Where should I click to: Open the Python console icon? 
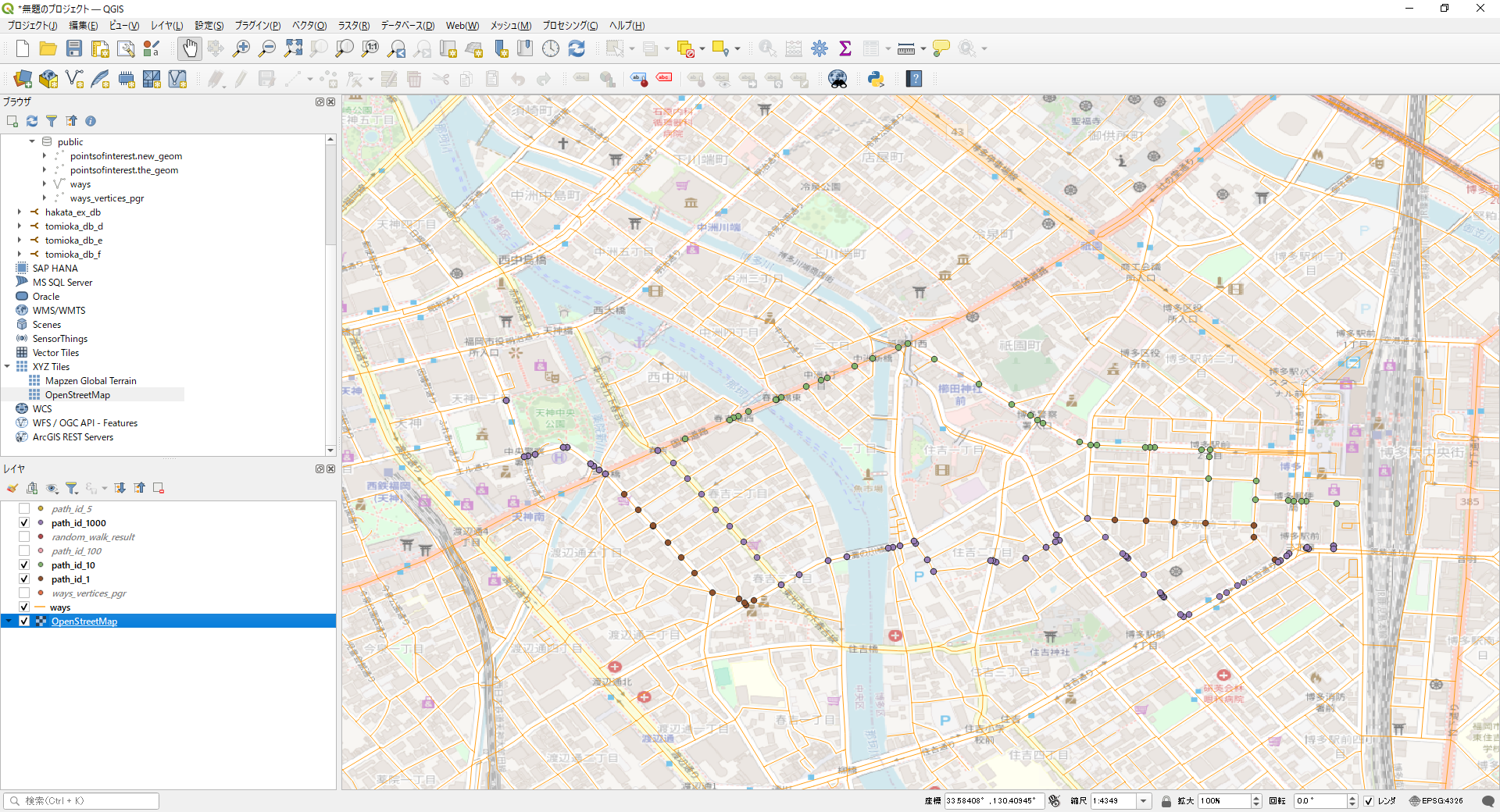[x=876, y=79]
